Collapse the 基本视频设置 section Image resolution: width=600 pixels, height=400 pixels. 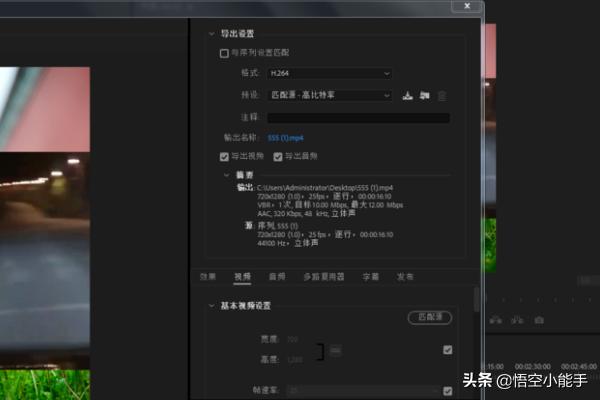pyautogui.click(x=210, y=305)
